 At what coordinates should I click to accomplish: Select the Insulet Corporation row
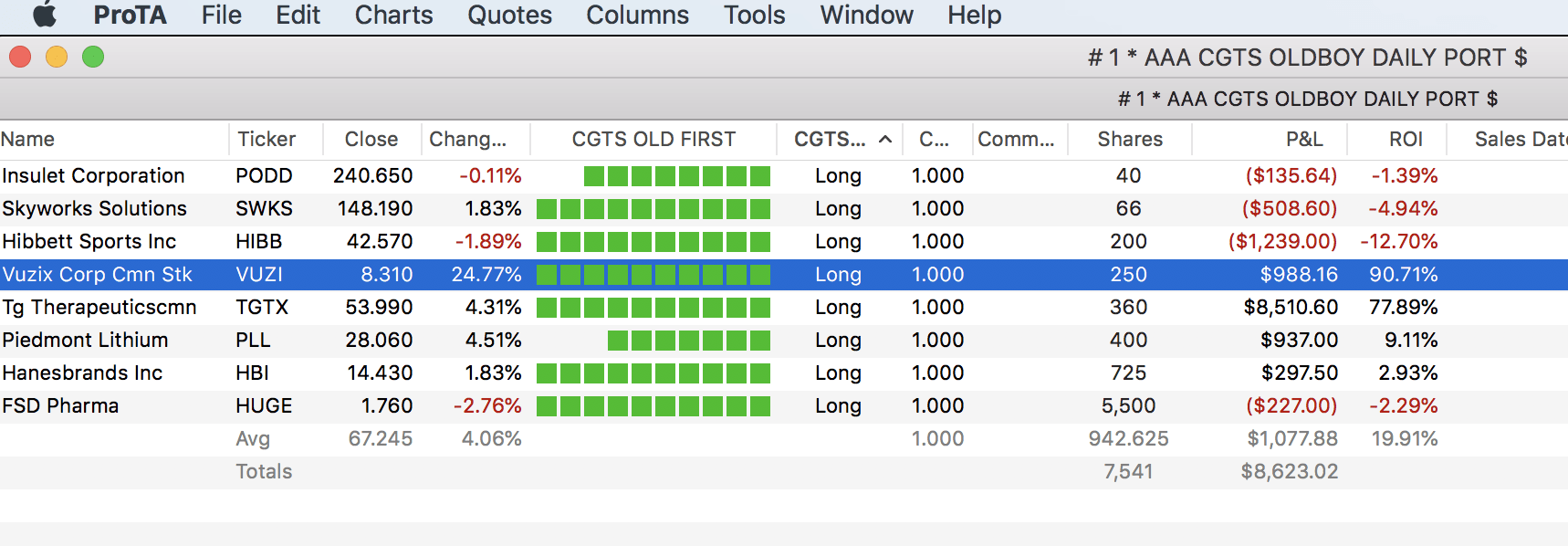93,176
